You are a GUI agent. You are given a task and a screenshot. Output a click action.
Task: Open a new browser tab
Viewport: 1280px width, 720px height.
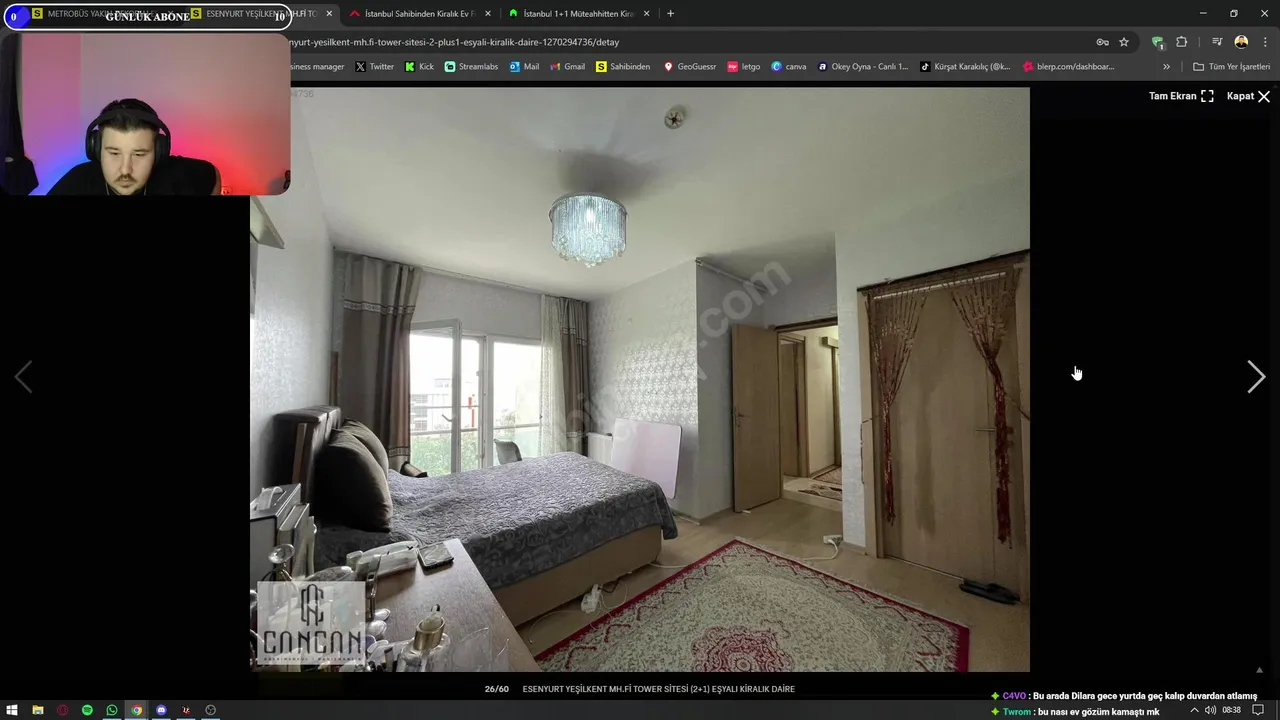point(670,14)
